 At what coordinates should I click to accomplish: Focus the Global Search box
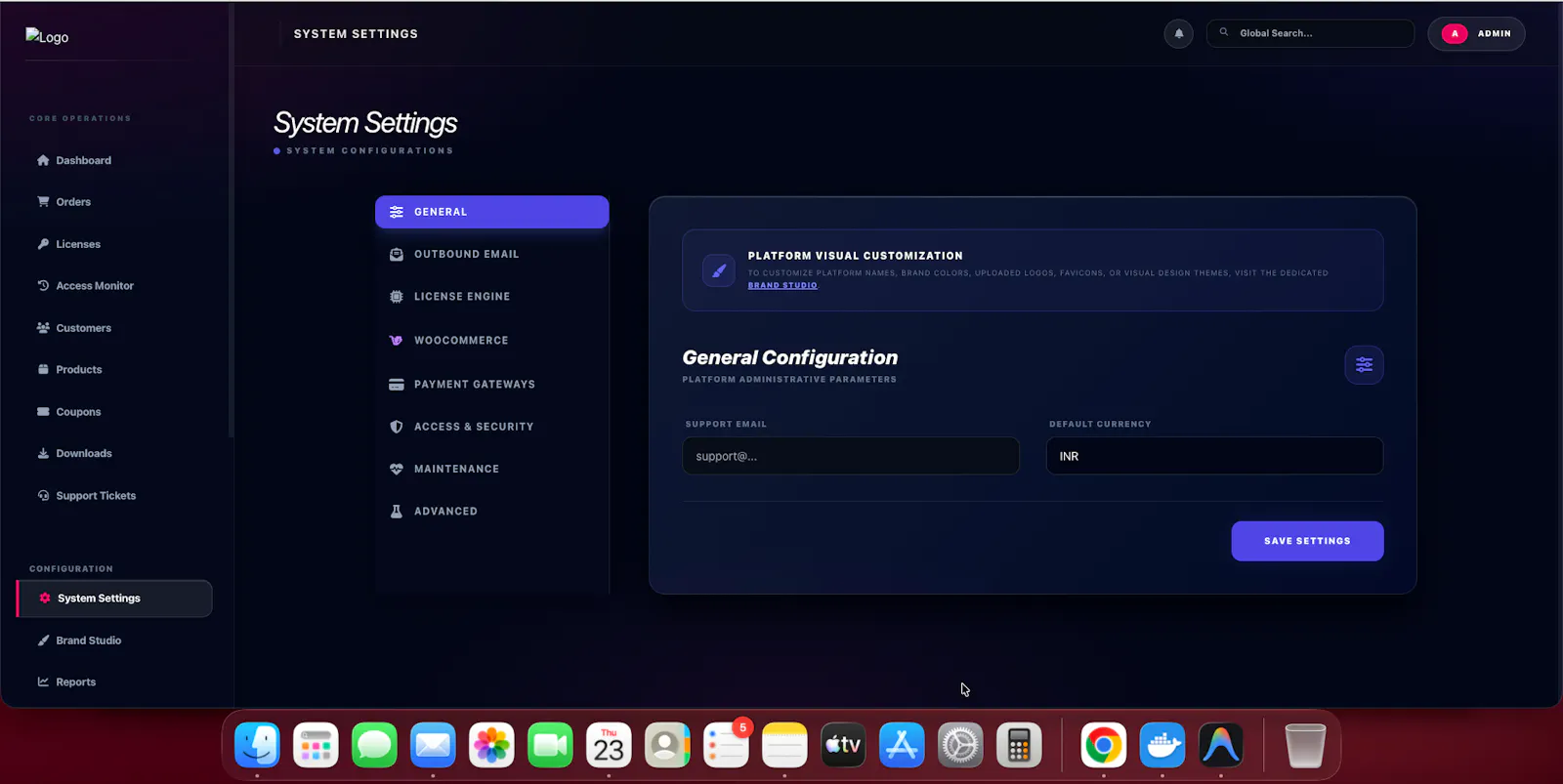click(x=1310, y=33)
